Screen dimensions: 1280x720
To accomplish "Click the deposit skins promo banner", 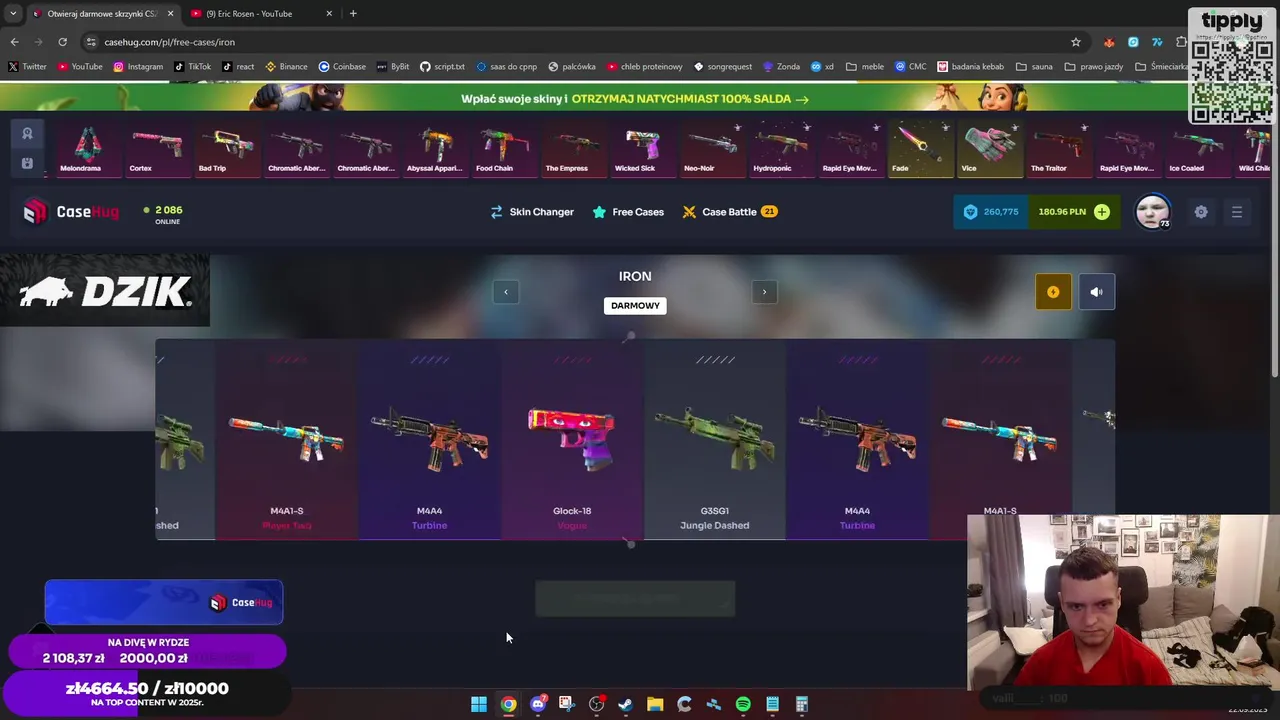I will point(635,99).
